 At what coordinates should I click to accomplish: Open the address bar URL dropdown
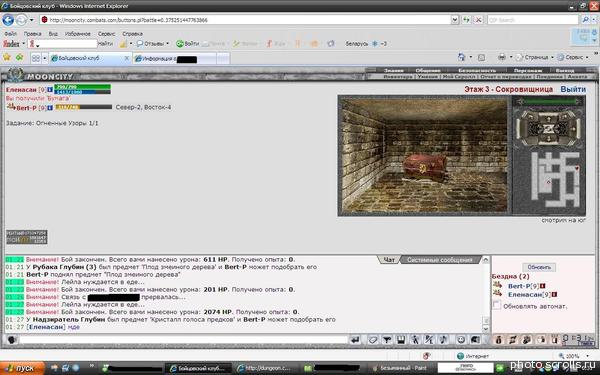pos(455,20)
